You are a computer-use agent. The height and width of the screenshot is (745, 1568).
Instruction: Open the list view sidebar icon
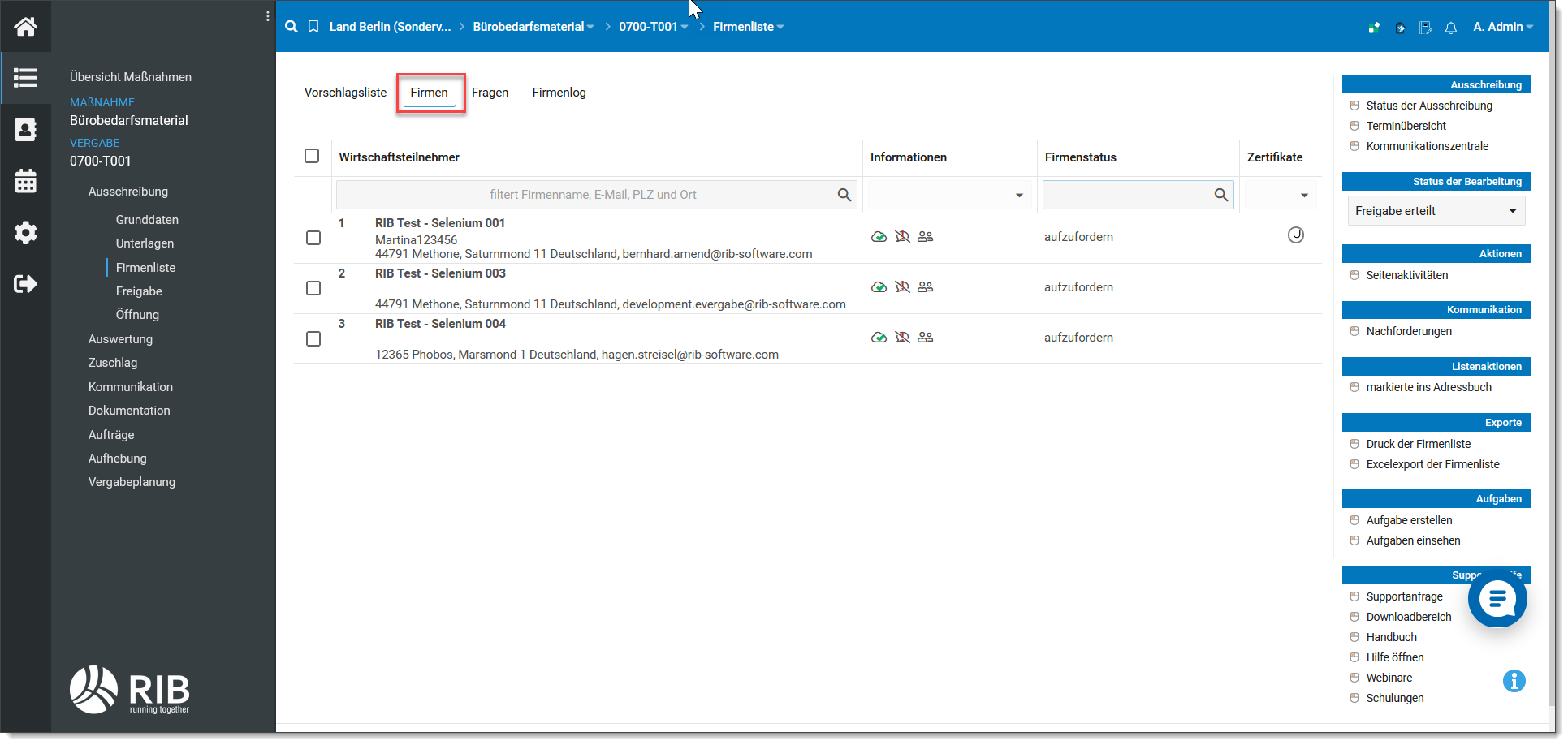(x=25, y=78)
